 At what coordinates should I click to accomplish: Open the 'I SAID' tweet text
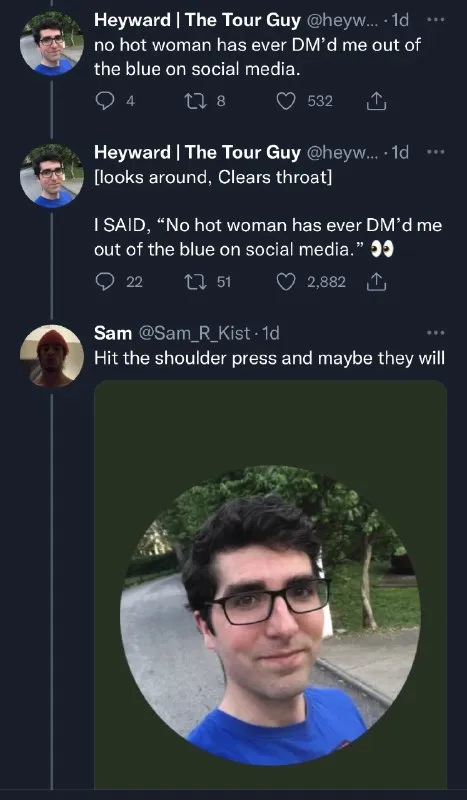point(268,237)
